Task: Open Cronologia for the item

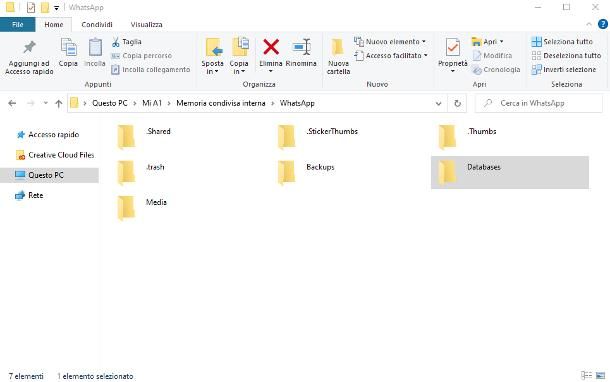Action: click(x=496, y=70)
